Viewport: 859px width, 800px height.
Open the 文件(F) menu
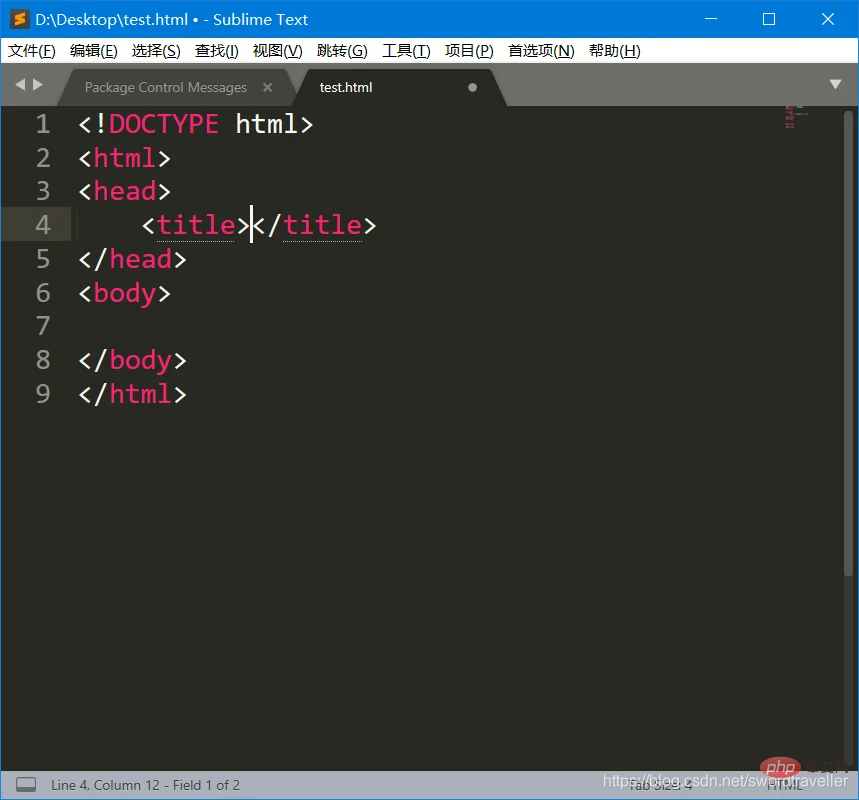coord(32,51)
